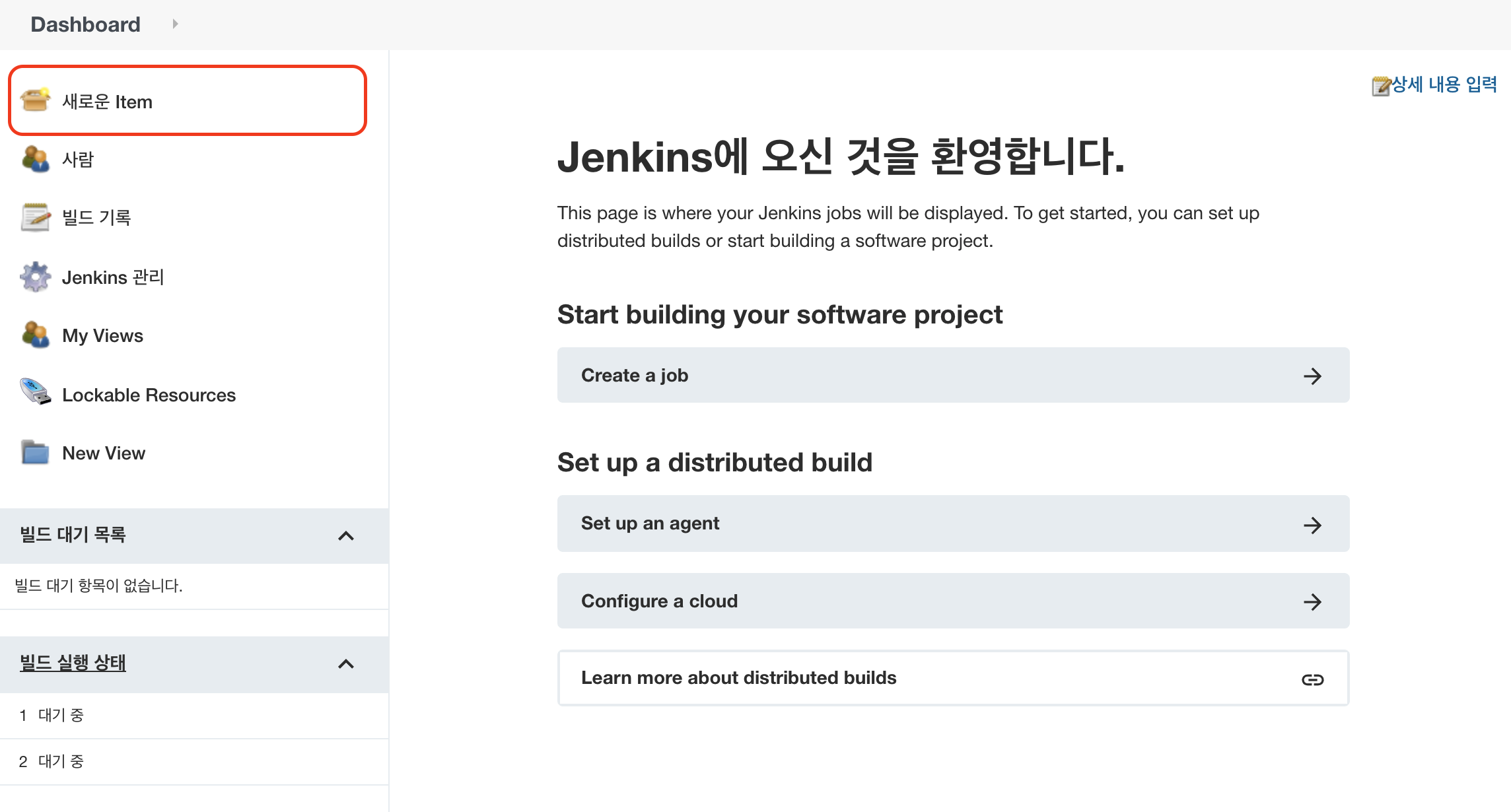Click the new item box icon
This screenshot has height=812, width=1511.
click(35, 100)
